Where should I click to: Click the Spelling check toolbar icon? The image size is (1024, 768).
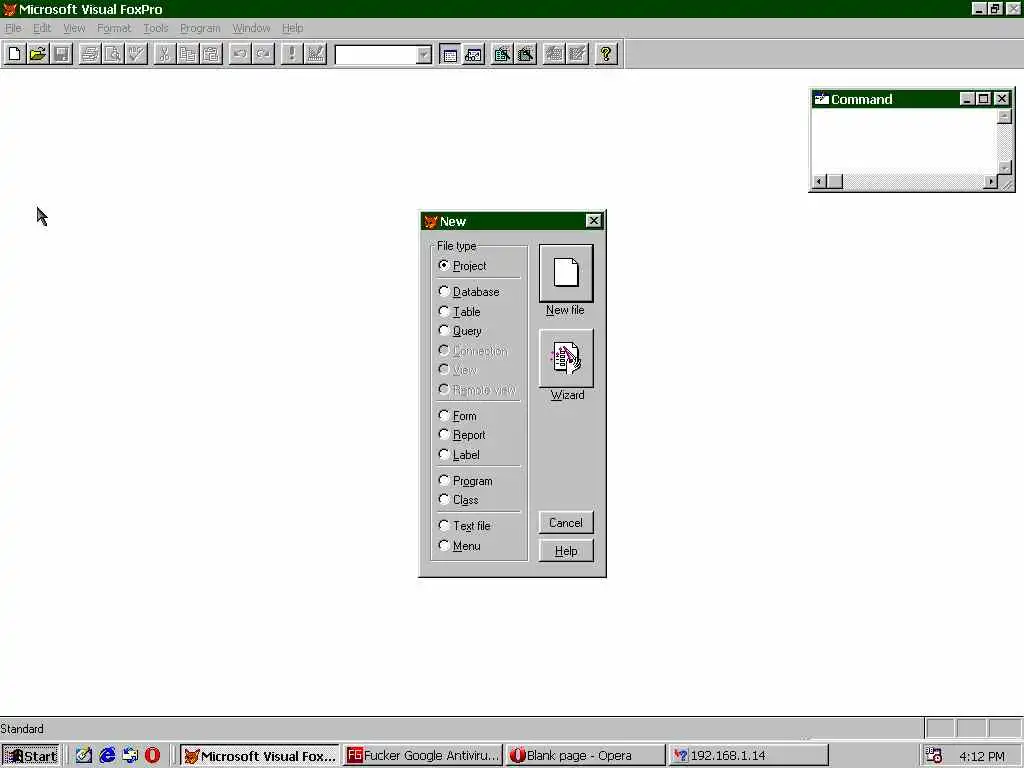coord(136,54)
